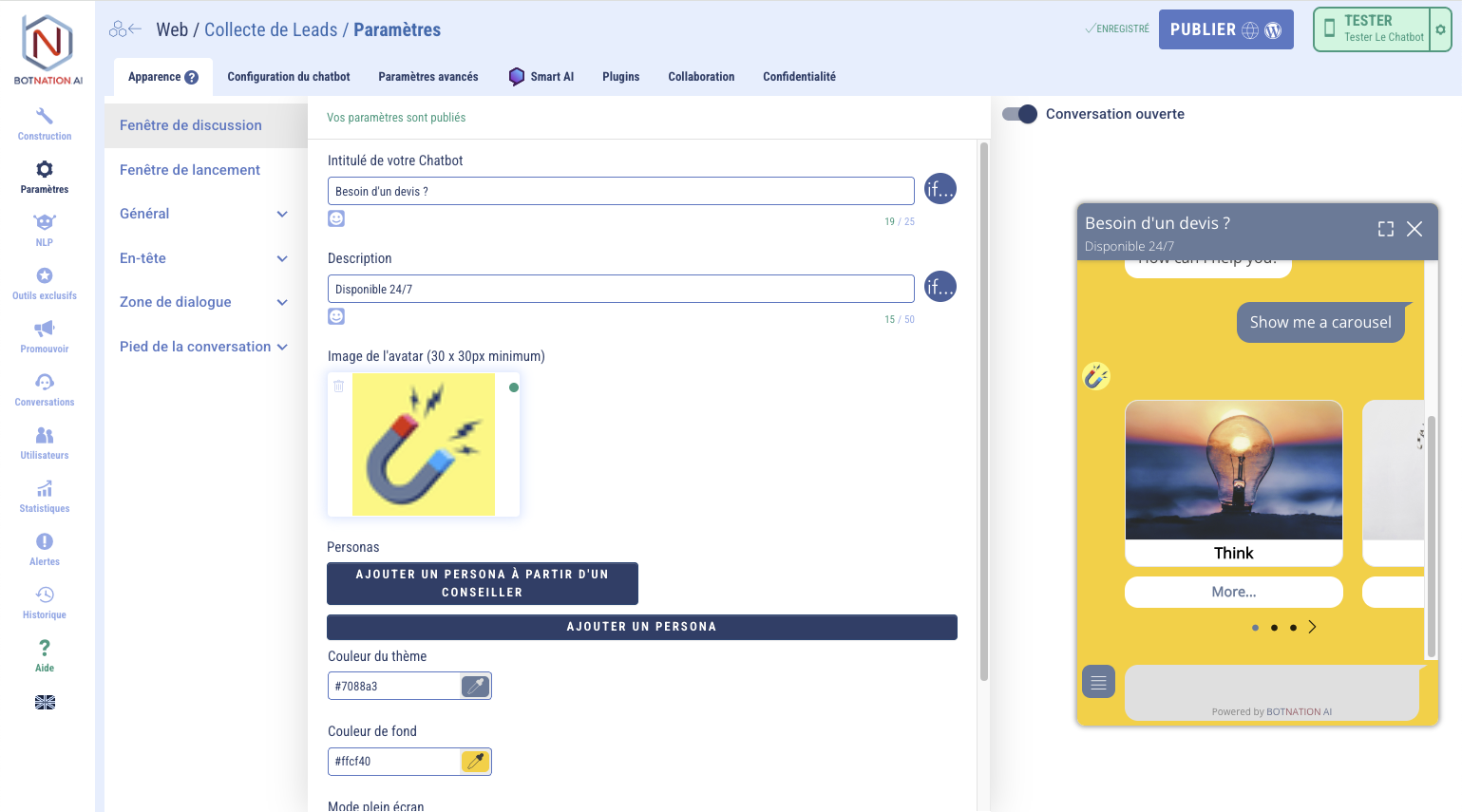Select Fenêtre de discussion menu item
This screenshot has width=1462, height=812.
pos(206,125)
